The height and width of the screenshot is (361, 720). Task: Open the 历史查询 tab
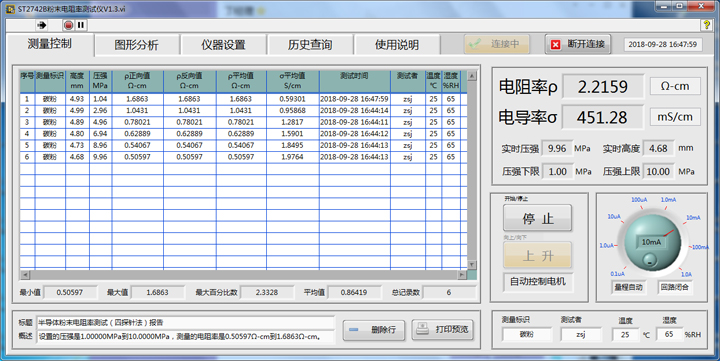tap(310, 45)
